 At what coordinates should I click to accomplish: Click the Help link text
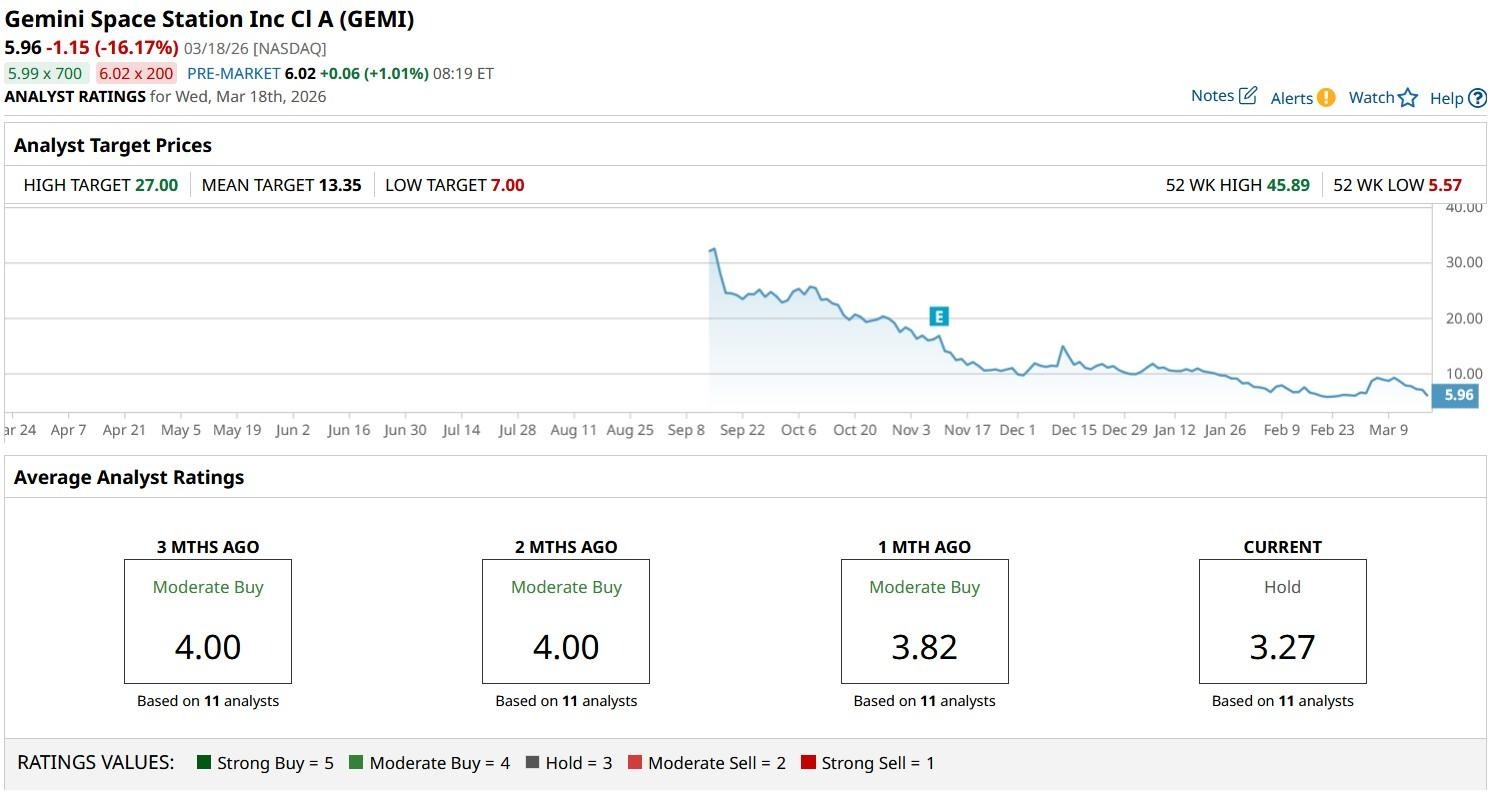pos(1446,98)
